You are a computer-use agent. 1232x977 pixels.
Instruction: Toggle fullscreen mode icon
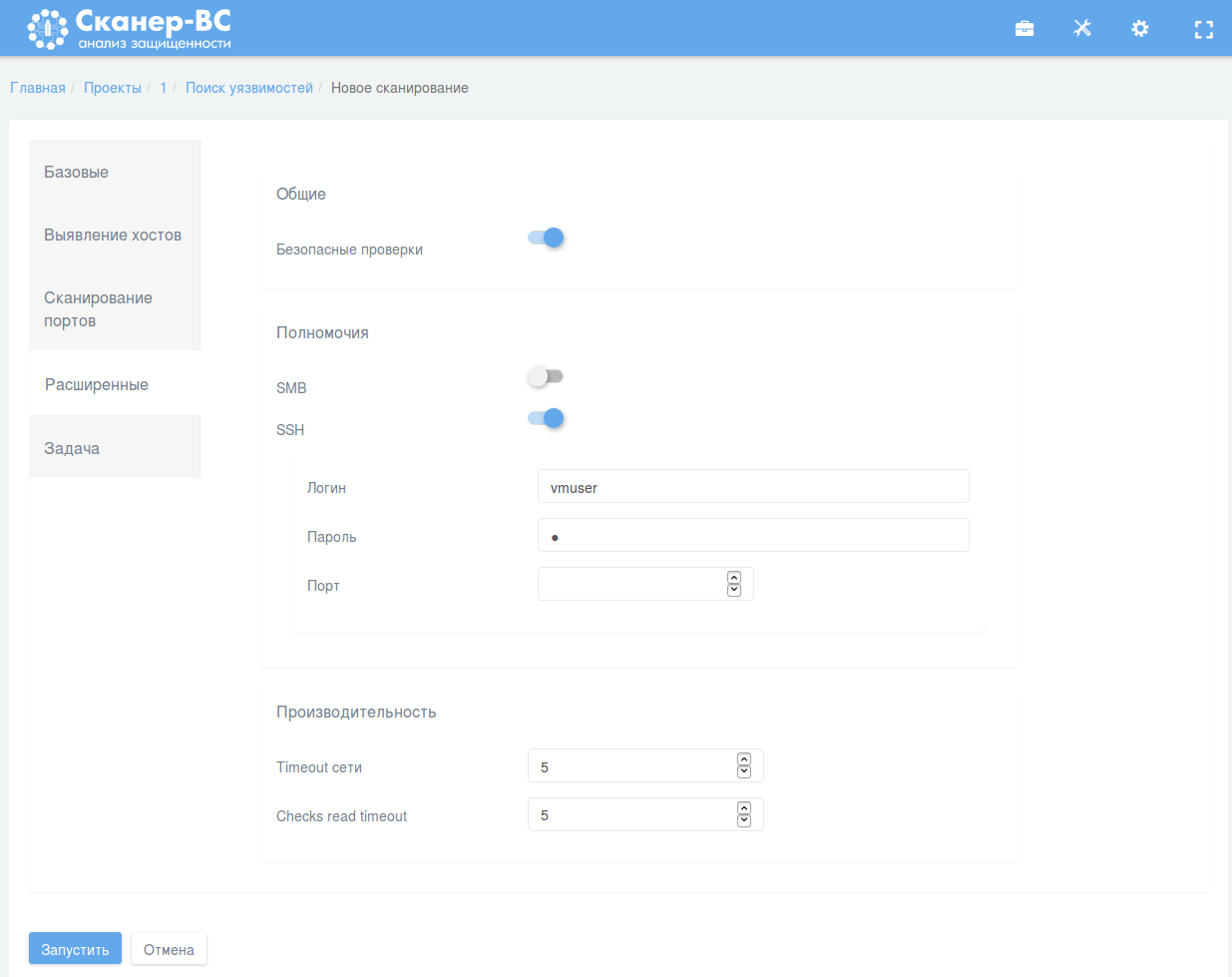[x=1204, y=29]
